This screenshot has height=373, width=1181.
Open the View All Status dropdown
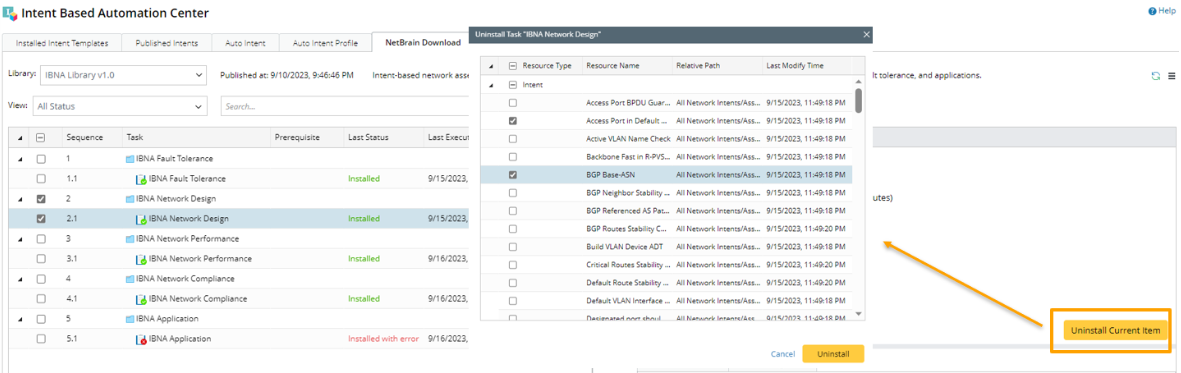click(x=120, y=106)
